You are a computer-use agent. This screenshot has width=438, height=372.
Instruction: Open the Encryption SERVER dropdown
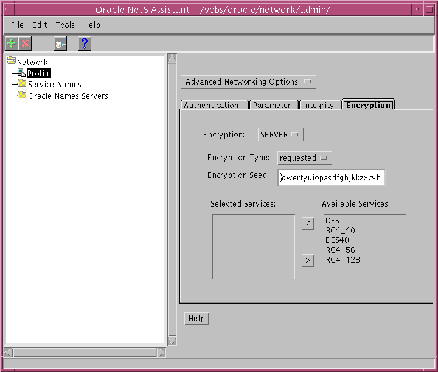[280, 135]
